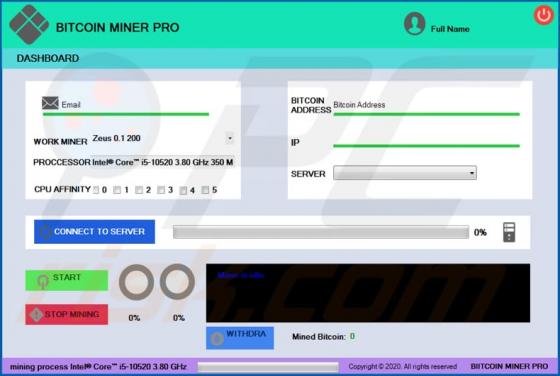Enable CPU affinity core 1
The height and width of the screenshot is (376, 560).
tap(117, 190)
